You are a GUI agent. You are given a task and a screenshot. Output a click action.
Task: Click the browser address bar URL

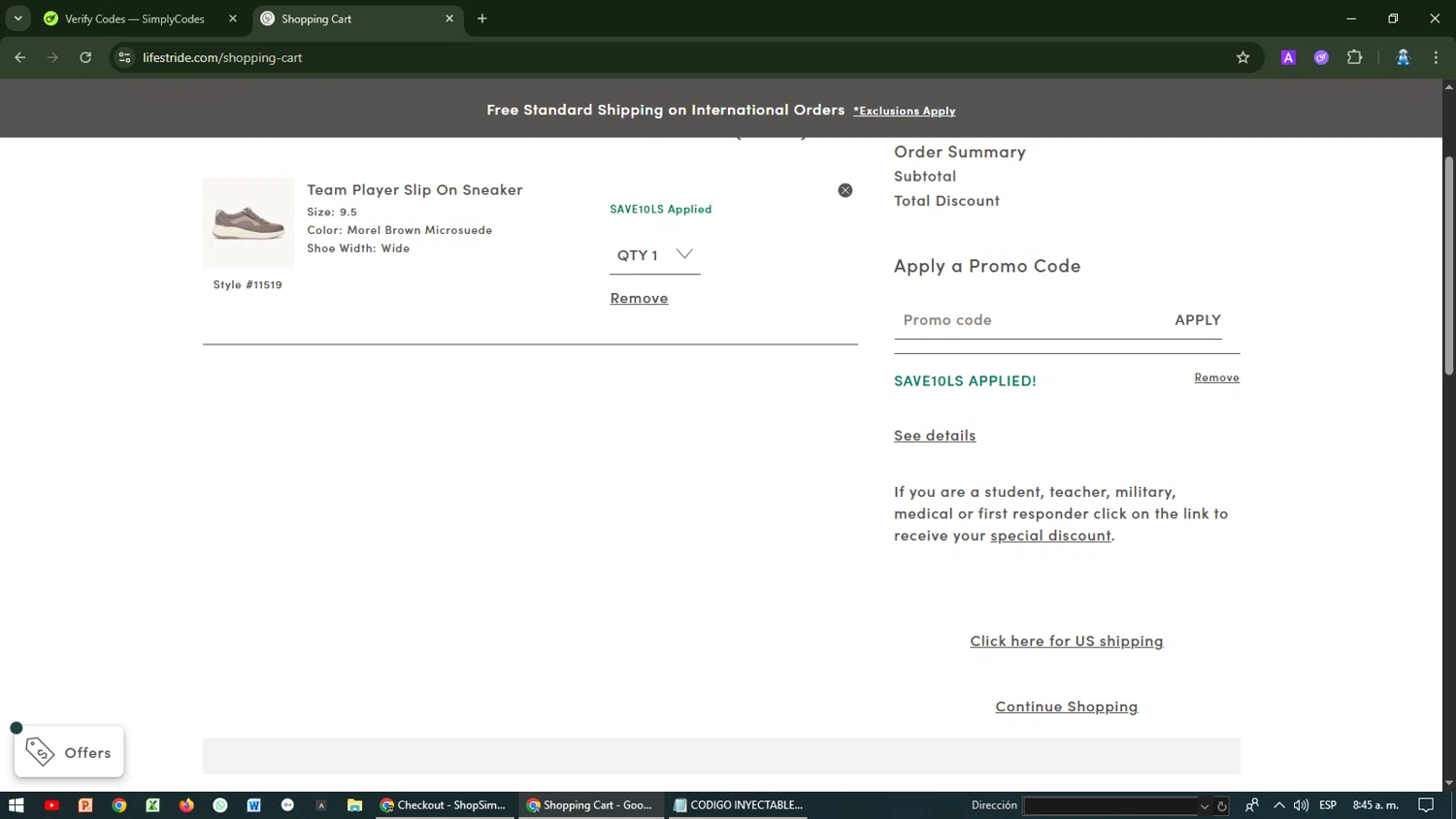click(222, 57)
